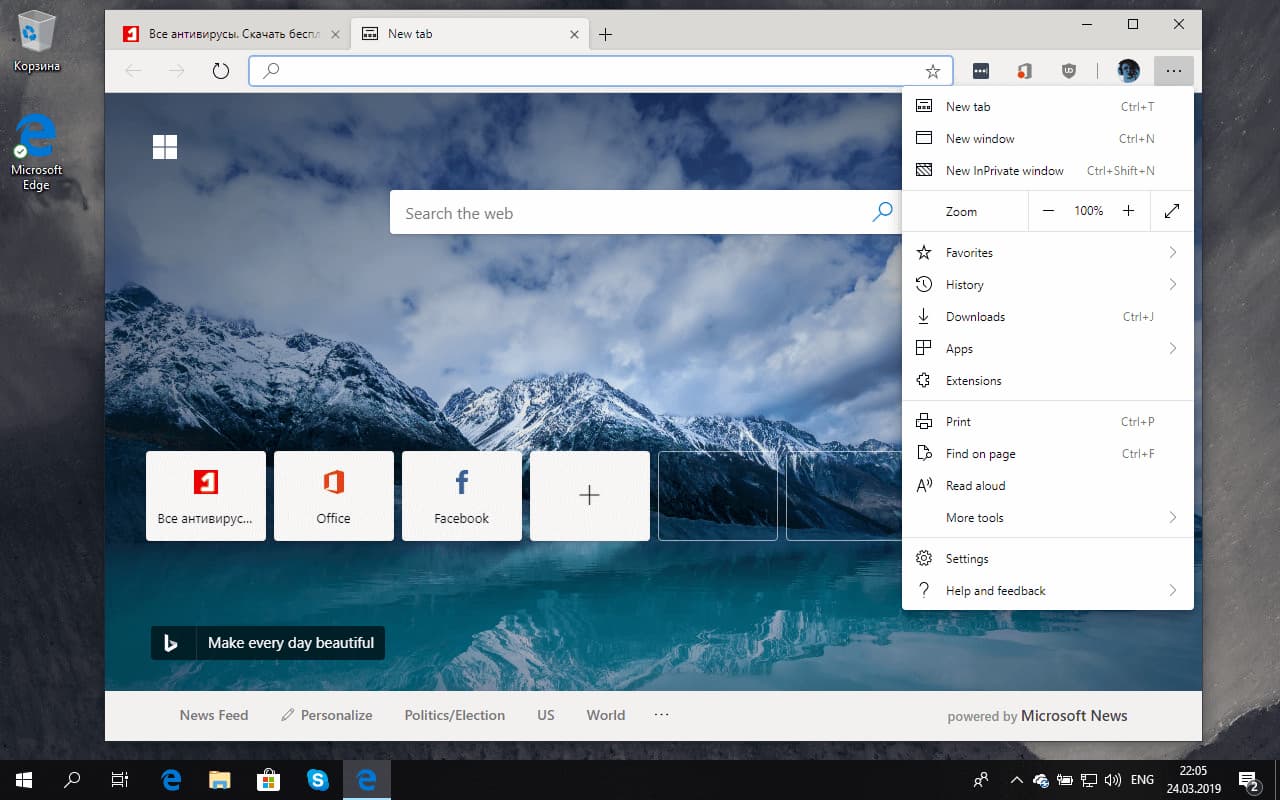Select Find on page
Image resolution: width=1280 pixels, height=800 pixels.
[1048, 454]
